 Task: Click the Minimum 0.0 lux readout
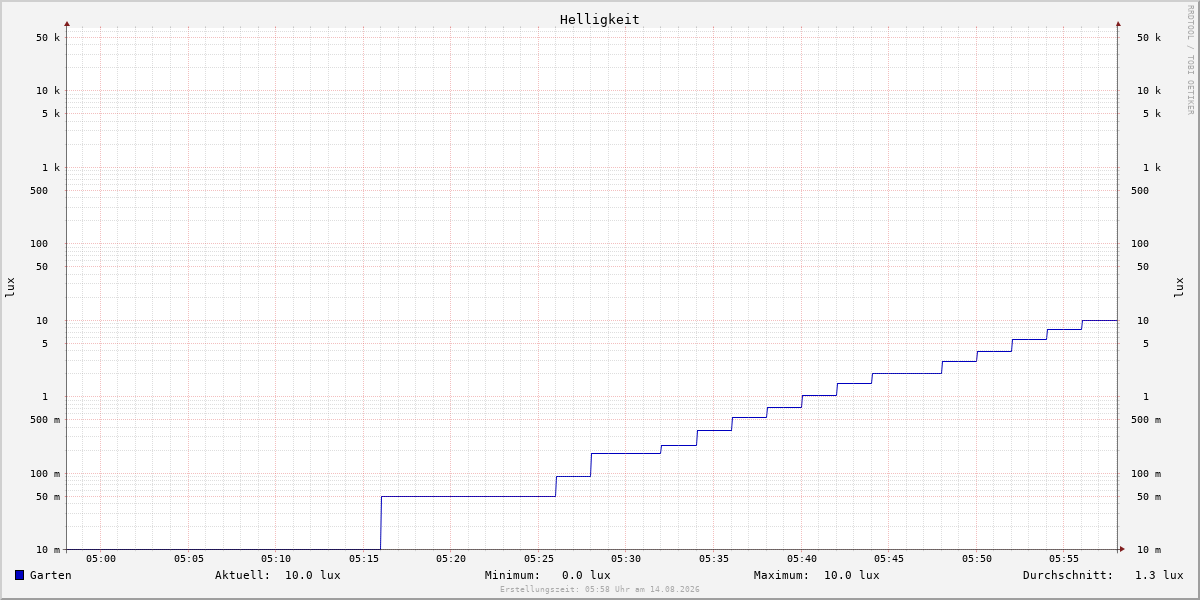click(x=548, y=575)
